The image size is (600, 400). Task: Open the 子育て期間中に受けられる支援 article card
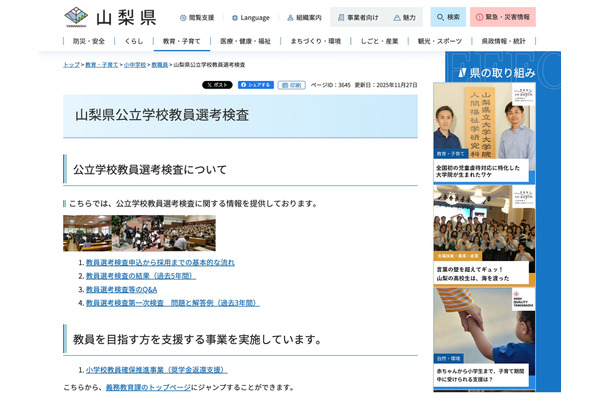coord(484,338)
